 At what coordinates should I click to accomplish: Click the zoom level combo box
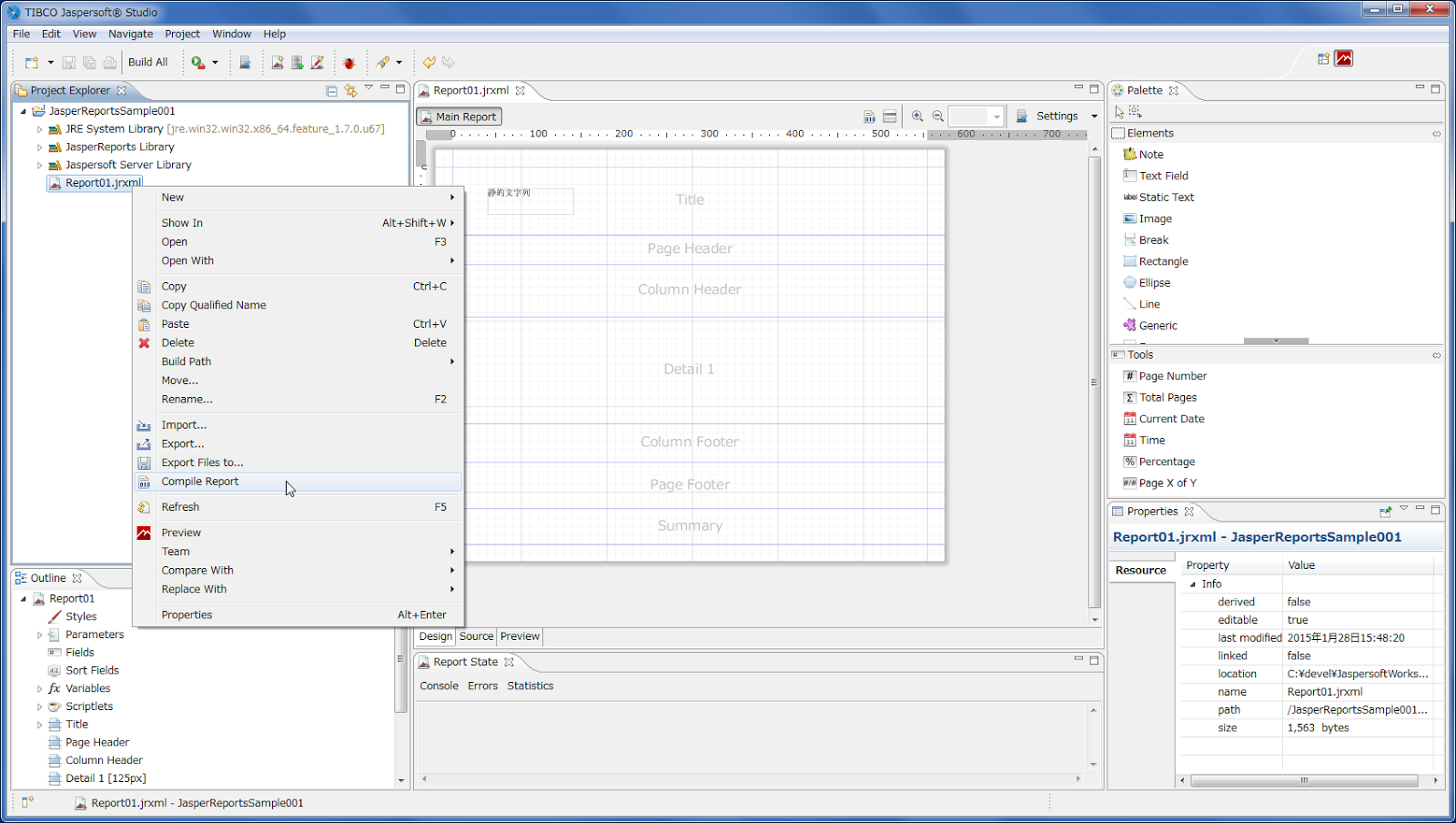(976, 116)
